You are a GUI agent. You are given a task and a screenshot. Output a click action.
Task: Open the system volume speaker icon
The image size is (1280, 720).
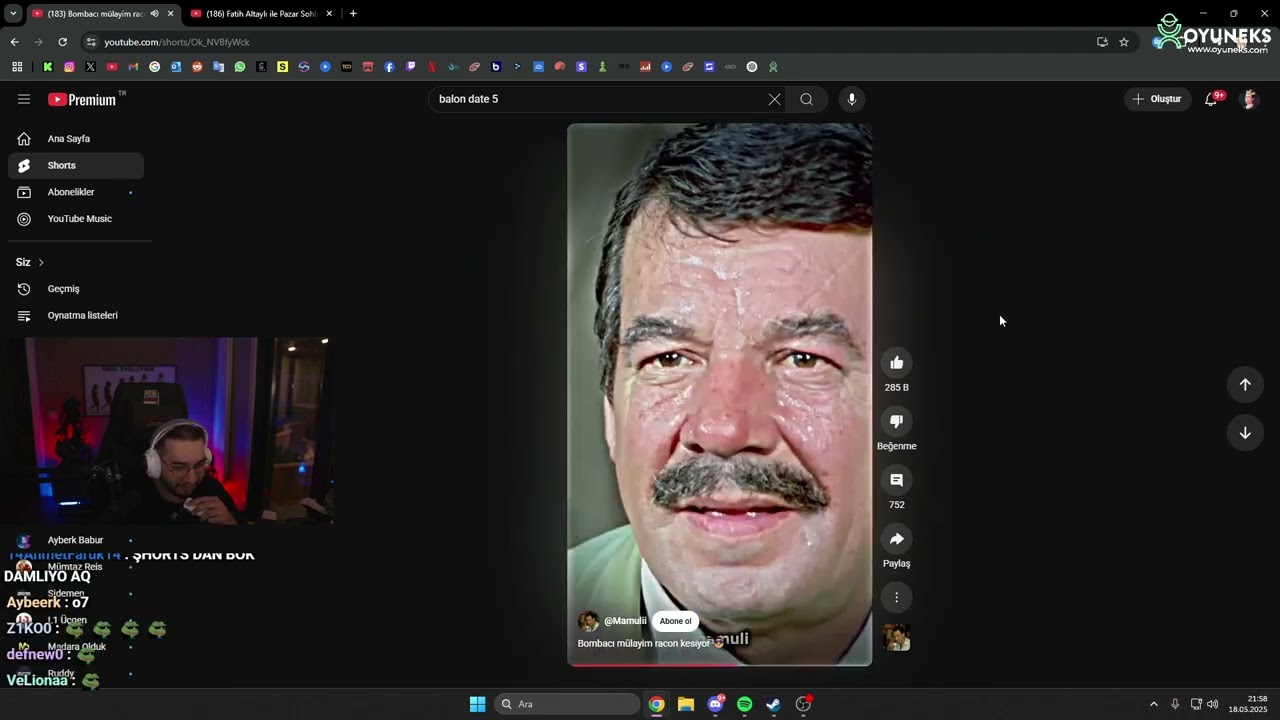(x=1213, y=704)
